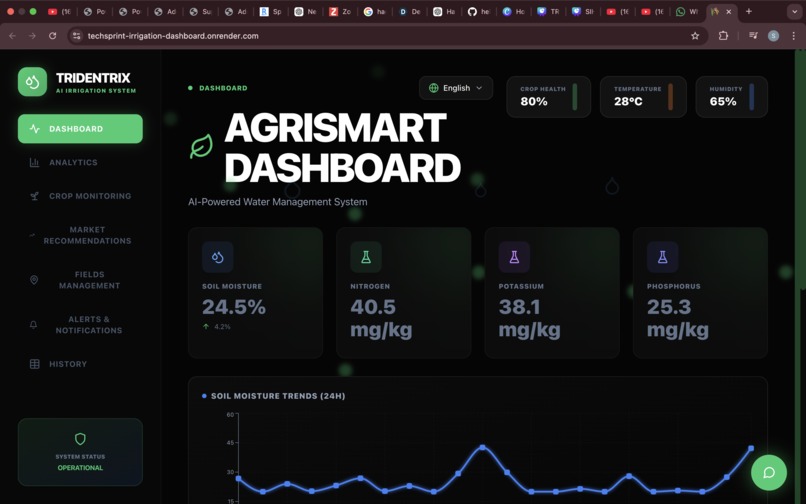Click the Tridentrix water-drop logo icon

pyautogui.click(x=32, y=82)
